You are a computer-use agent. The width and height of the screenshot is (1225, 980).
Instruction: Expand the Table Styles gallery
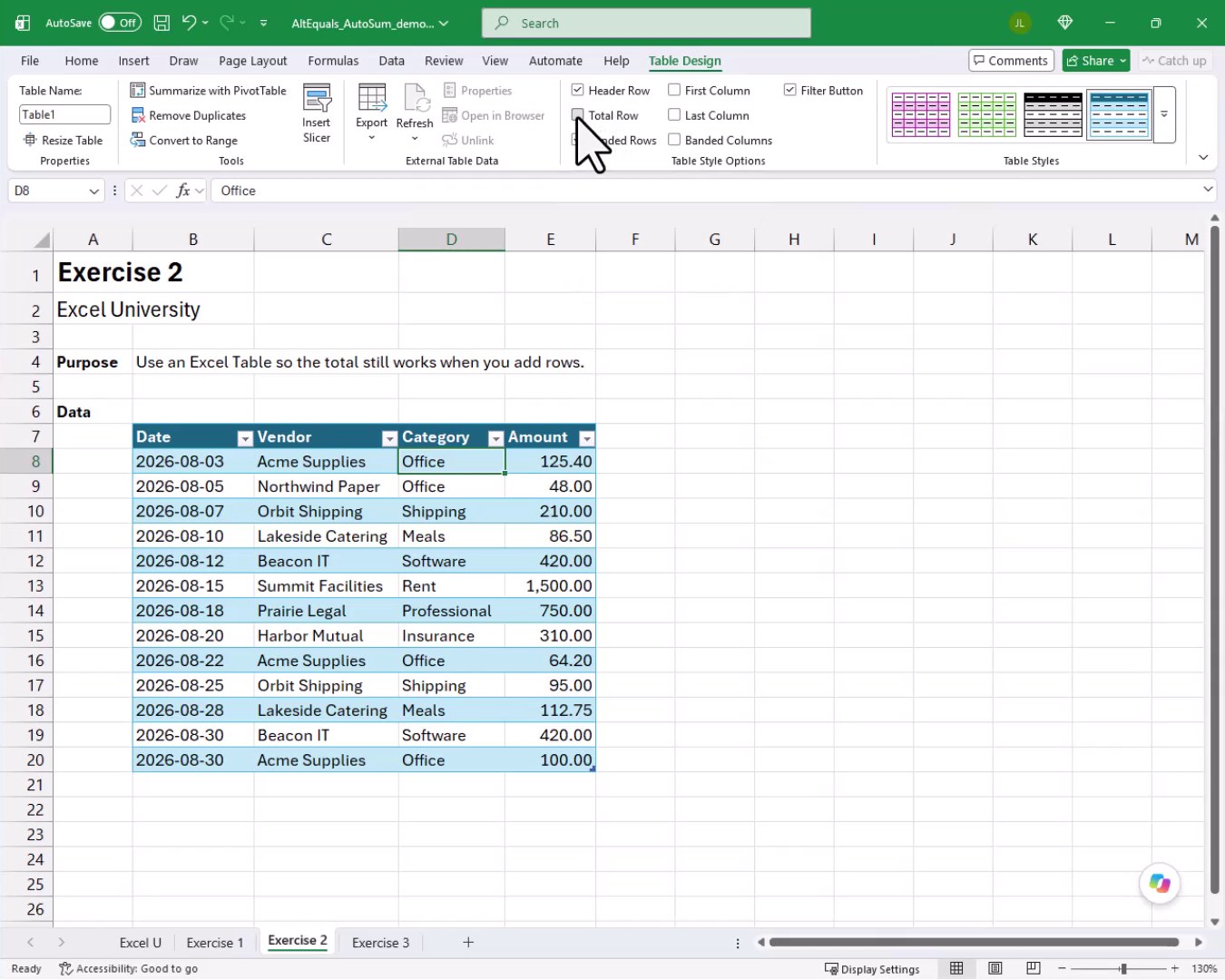[1164, 114]
